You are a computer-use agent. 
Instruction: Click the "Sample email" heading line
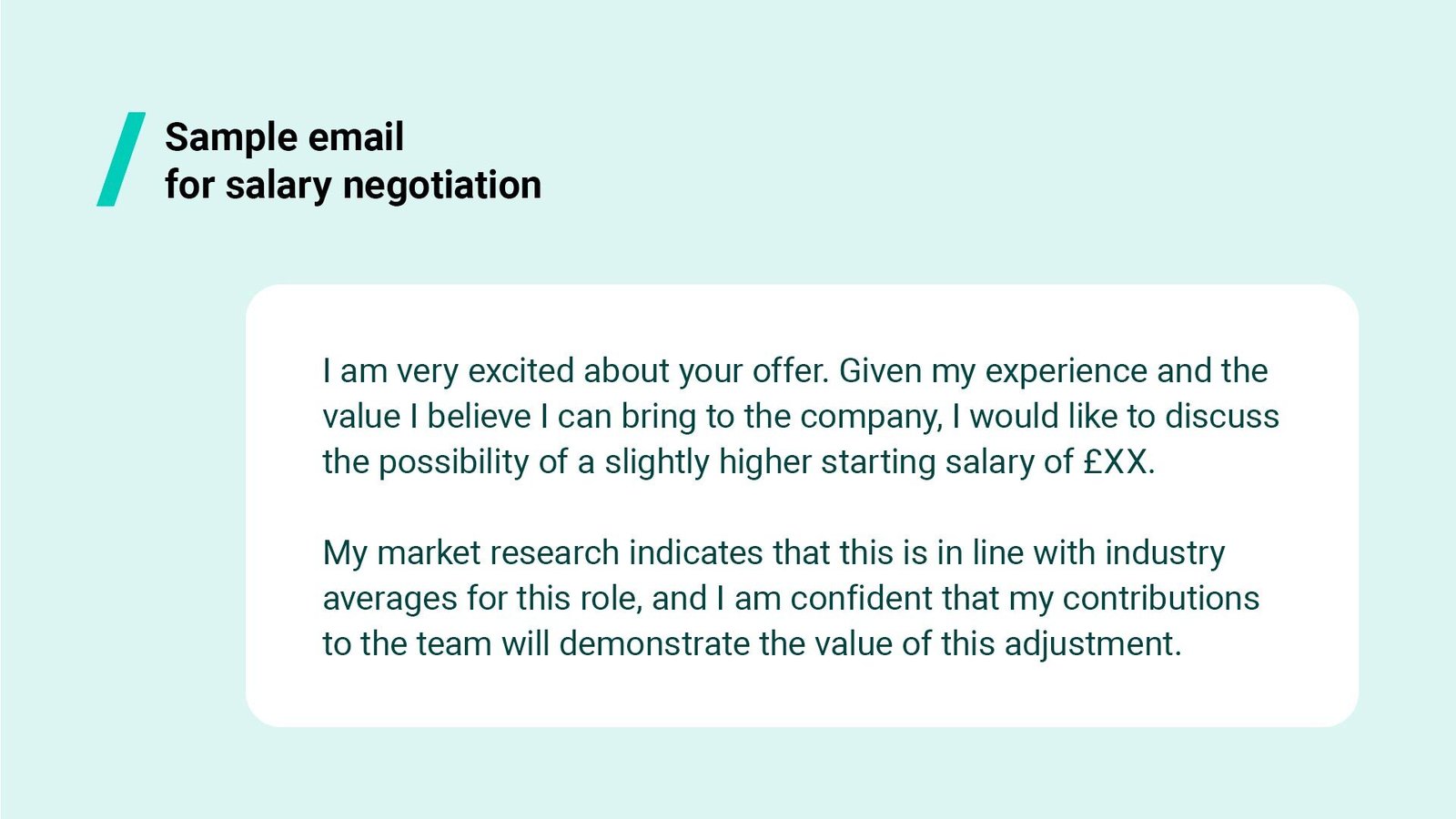point(284,137)
